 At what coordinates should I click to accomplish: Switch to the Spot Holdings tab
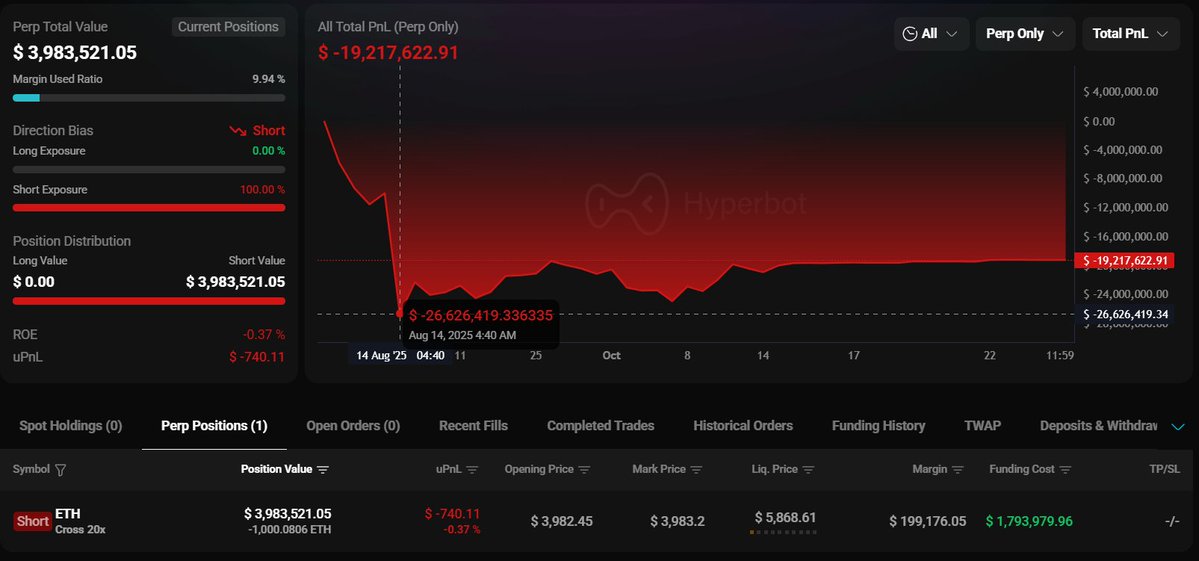(x=71, y=426)
